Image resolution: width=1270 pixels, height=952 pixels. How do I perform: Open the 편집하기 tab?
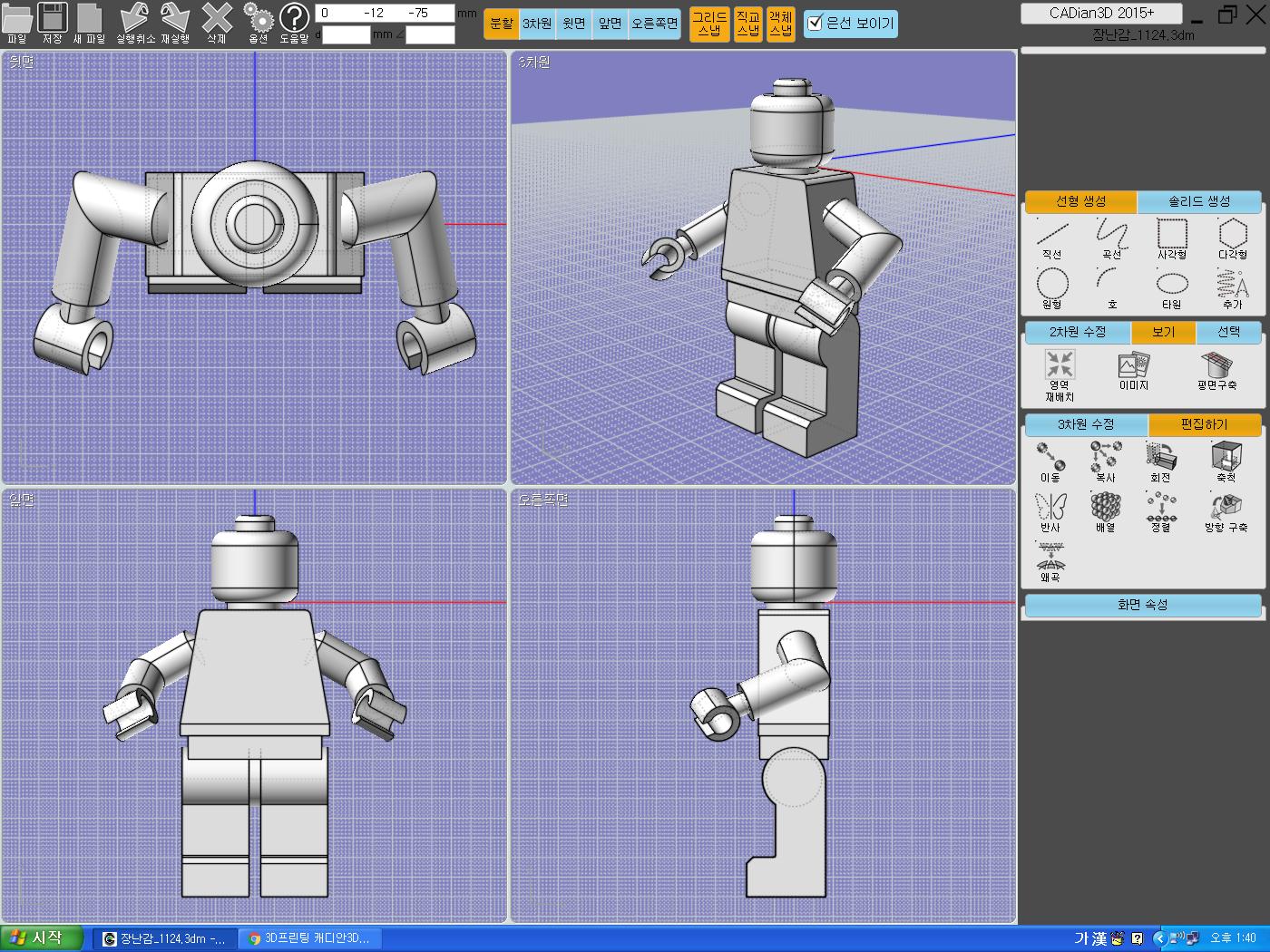pos(1205,424)
